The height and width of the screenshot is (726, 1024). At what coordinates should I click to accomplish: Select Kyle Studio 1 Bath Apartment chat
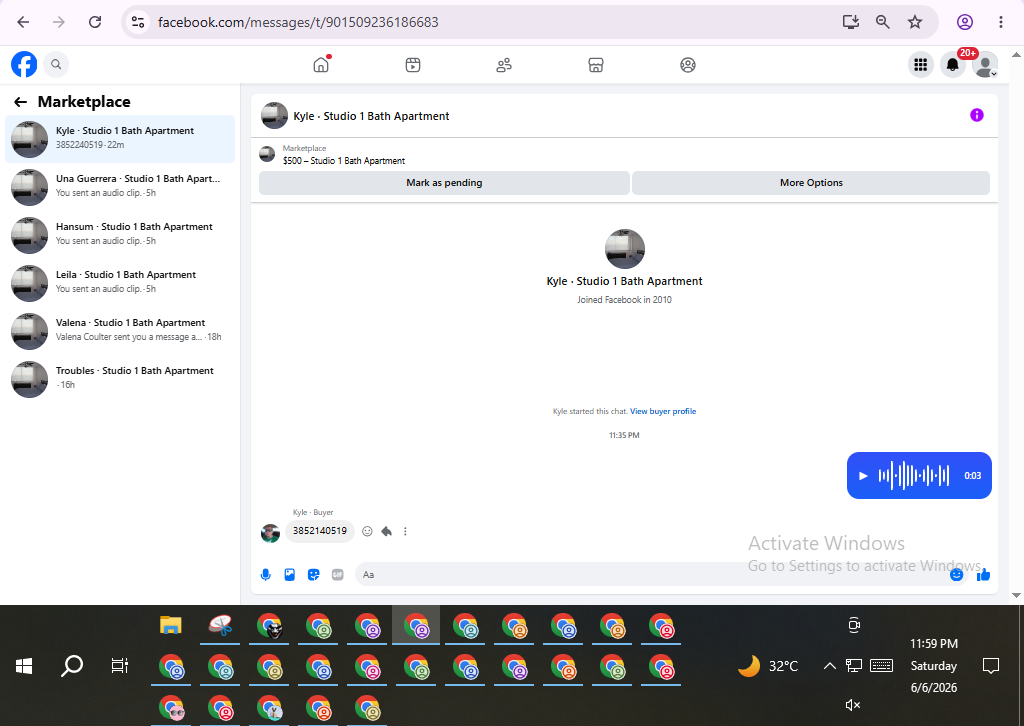click(x=120, y=138)
